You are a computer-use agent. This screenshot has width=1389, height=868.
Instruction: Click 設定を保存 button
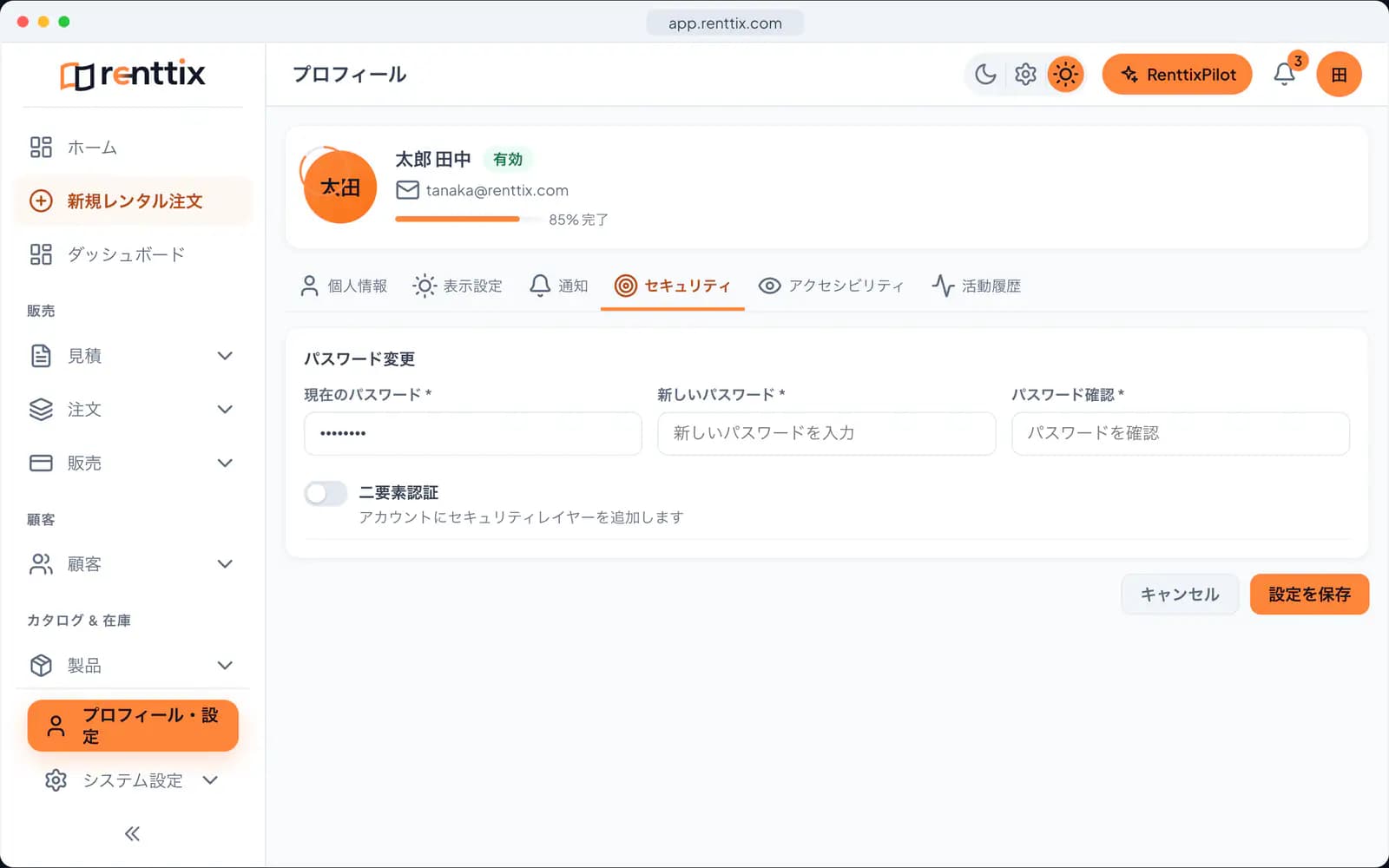[x=1309, y=595]
